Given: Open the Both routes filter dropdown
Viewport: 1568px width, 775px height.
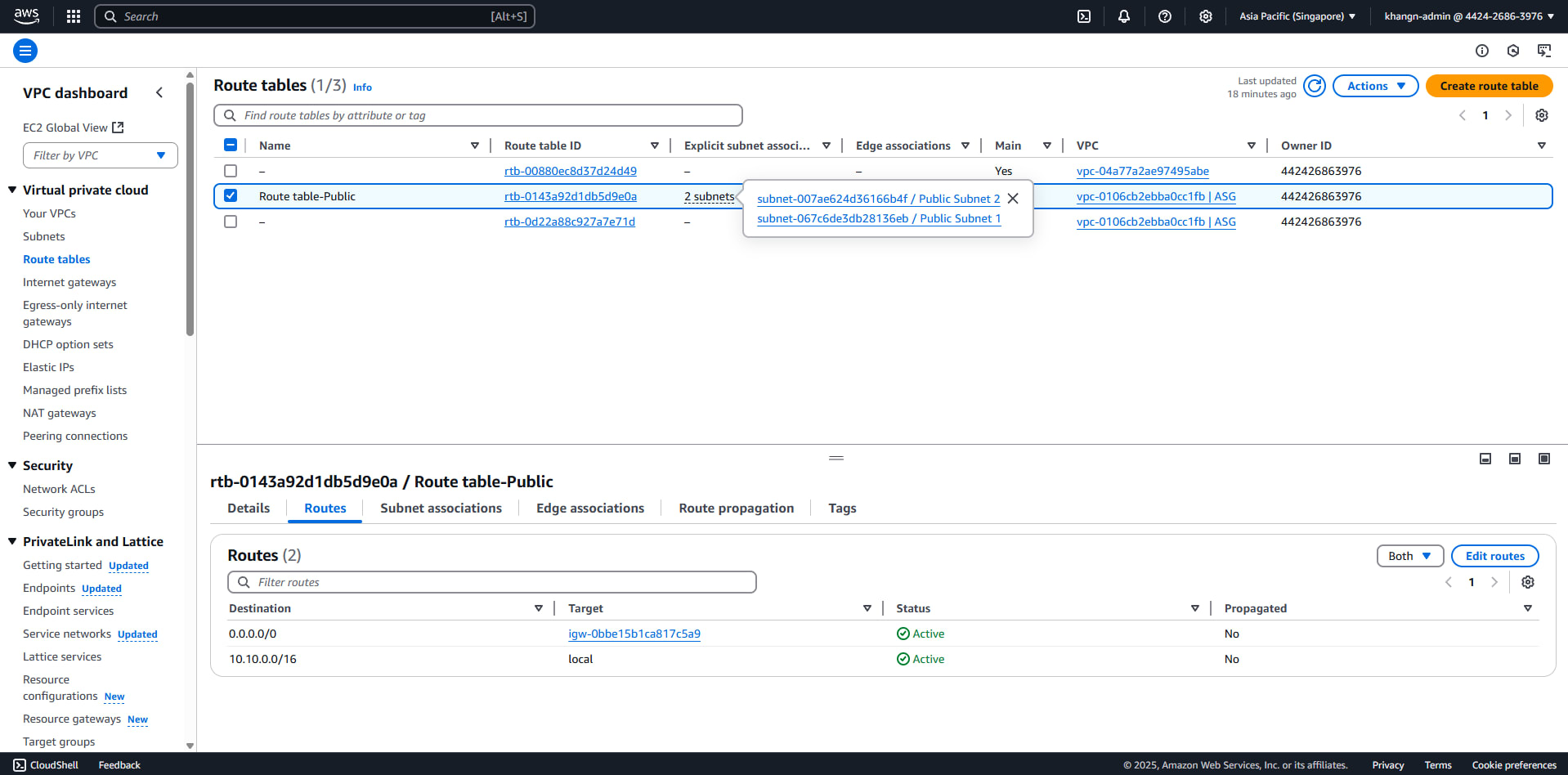Looking at the screenshot, I should point(1410,556).
